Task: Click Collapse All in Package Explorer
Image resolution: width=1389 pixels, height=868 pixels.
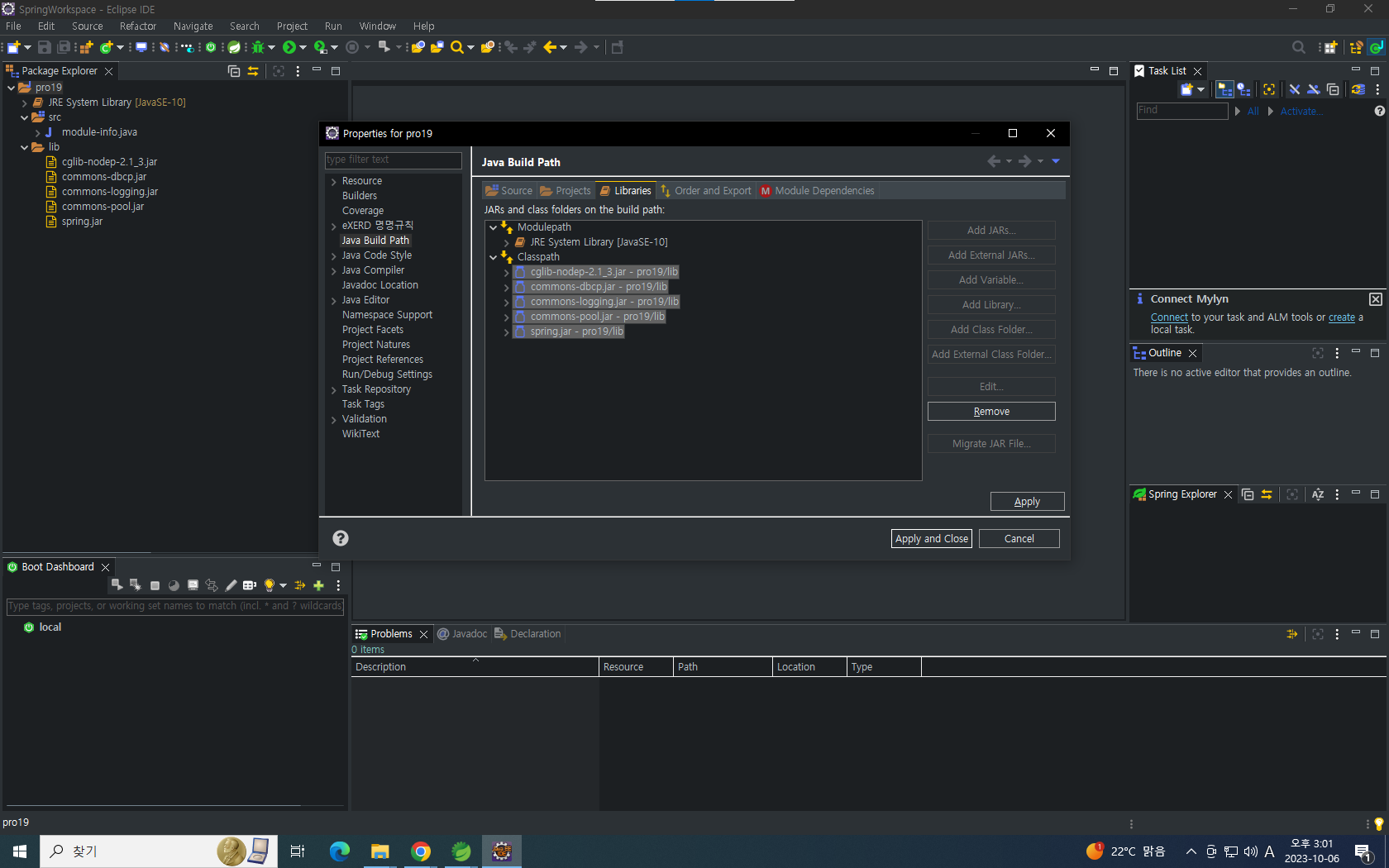Action: (x=234, y=71)
